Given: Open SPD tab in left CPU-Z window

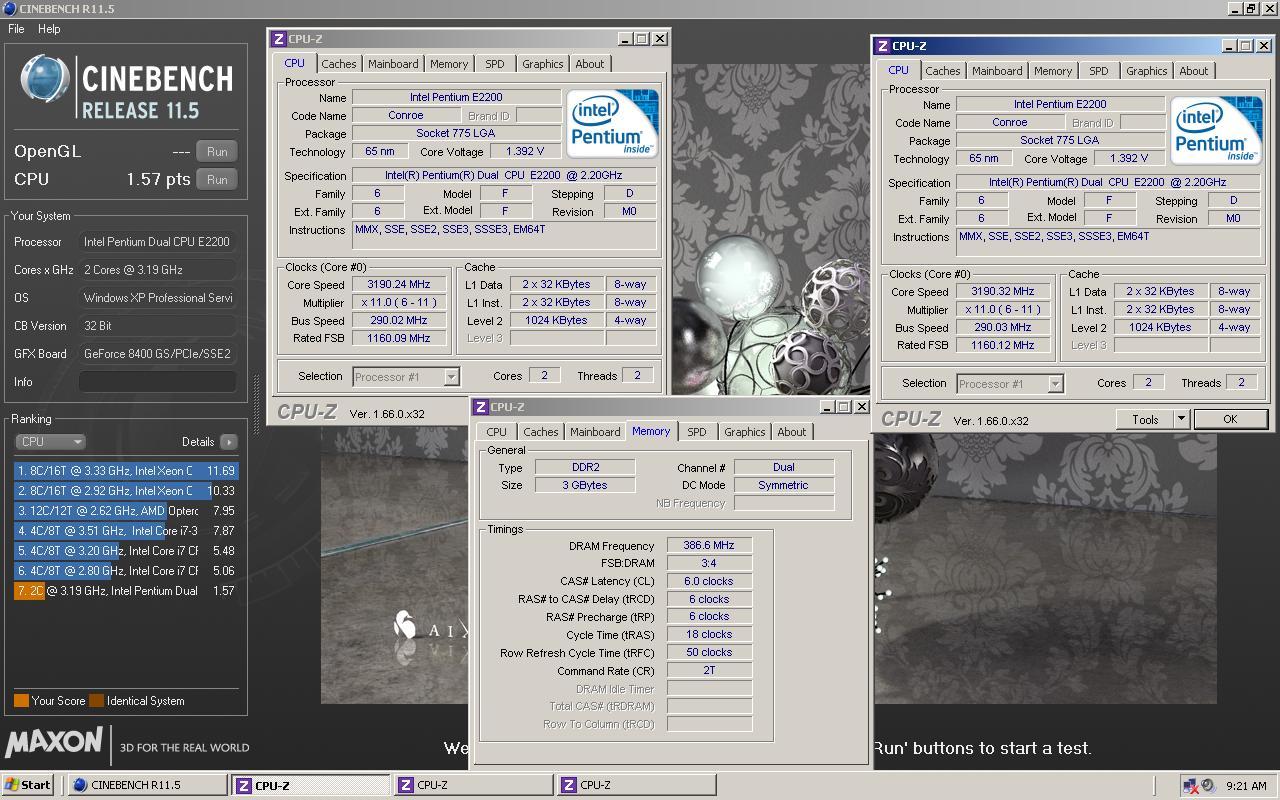Looking at the screenshot, I should [x=495, y=64].
